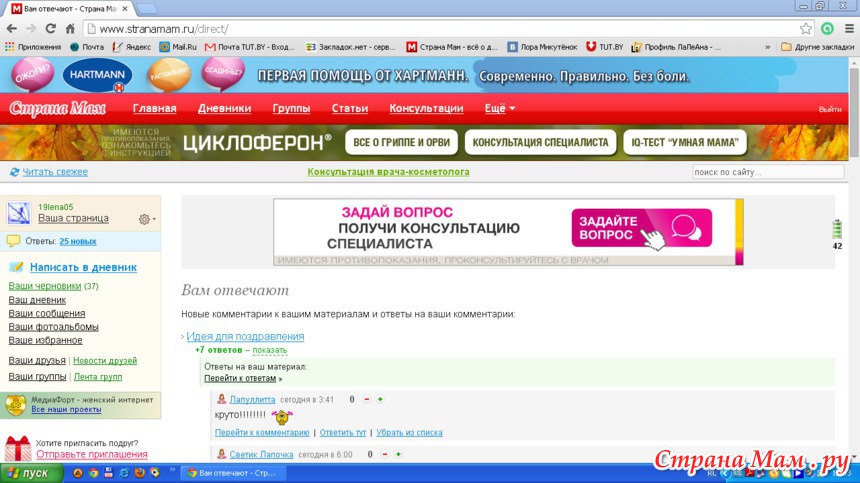Viewport: 860px width, 483px height.
Task: Downvote Лапуллитта's comment with red minus
Action: click(366, 399)
